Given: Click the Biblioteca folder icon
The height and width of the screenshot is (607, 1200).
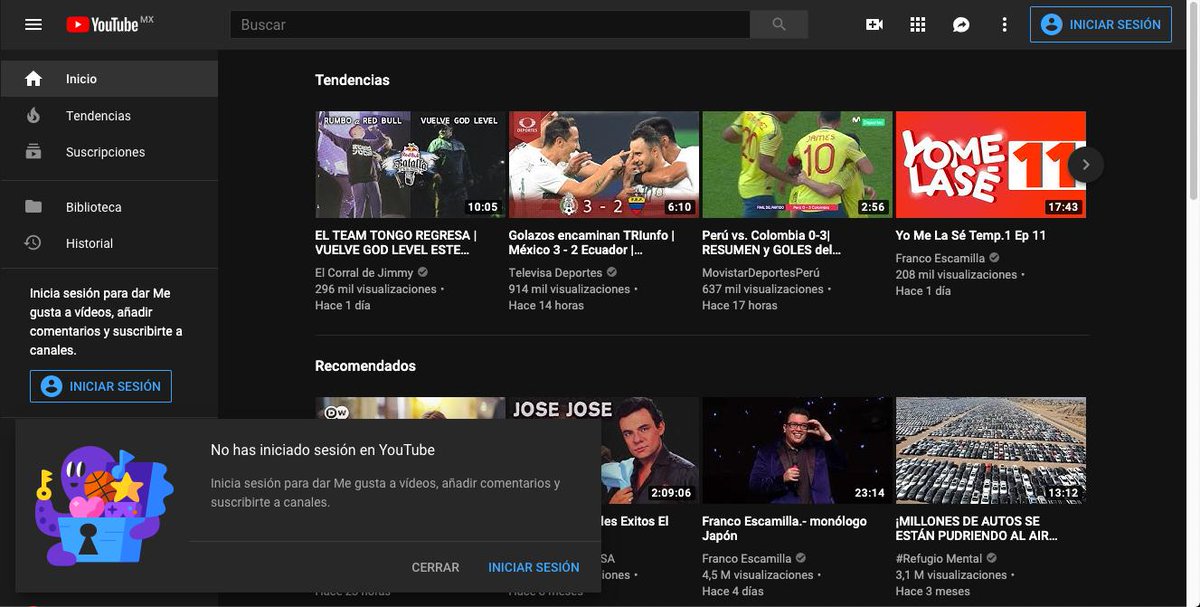Looking at the screenshot, I should 33,207.
